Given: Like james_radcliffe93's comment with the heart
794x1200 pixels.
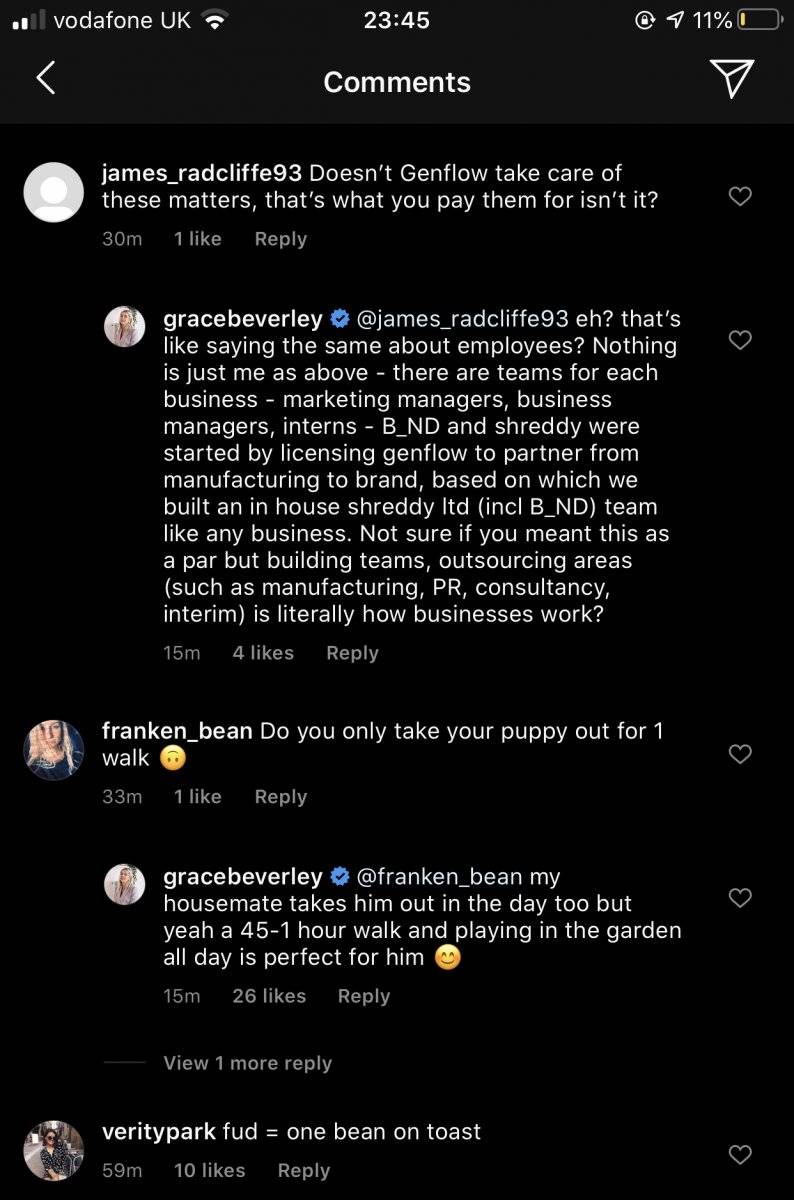Looking at the screenshot, I should [x=740, y=196].
